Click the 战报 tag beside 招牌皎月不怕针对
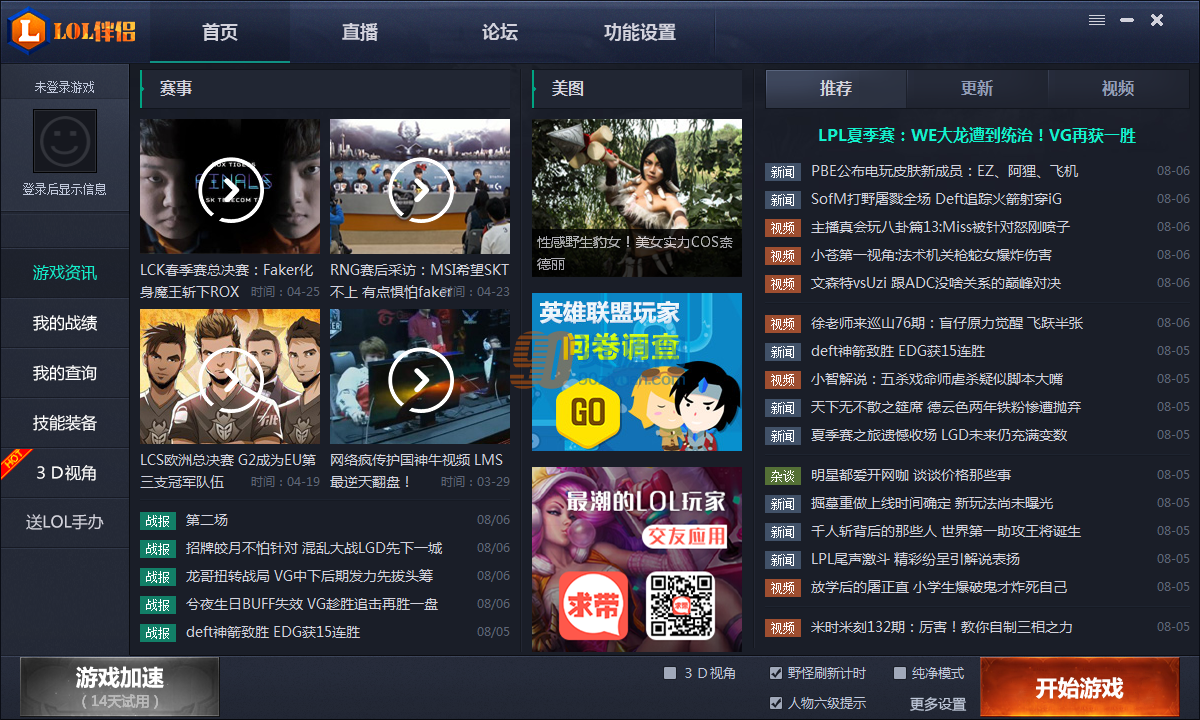The image size is (1200, 720). pos(158,548)
